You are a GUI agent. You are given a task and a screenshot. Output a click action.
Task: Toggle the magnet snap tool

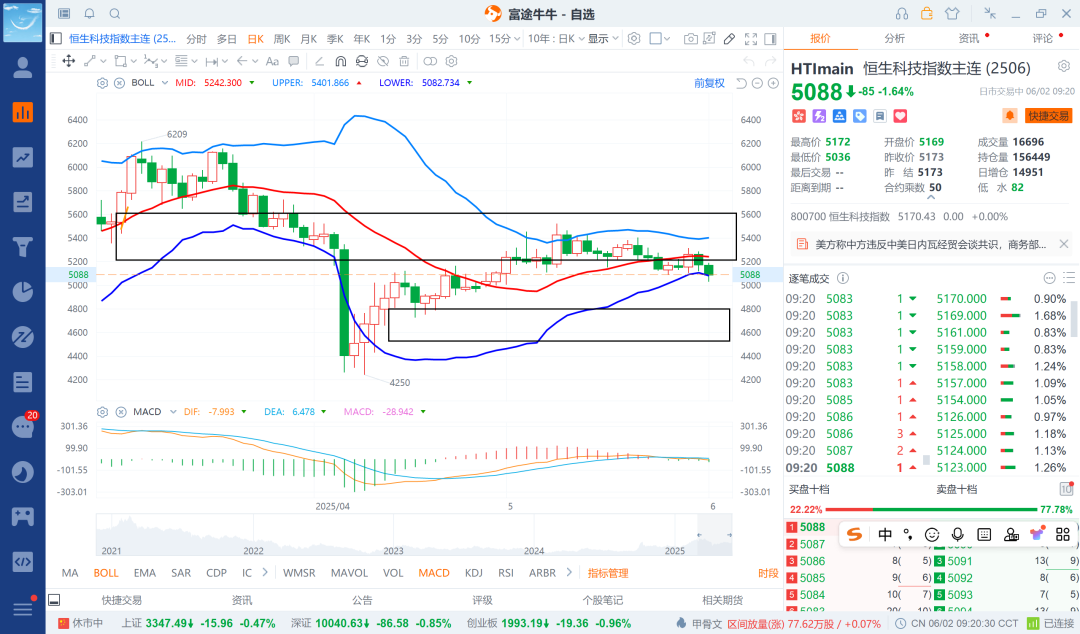[340, 61]
